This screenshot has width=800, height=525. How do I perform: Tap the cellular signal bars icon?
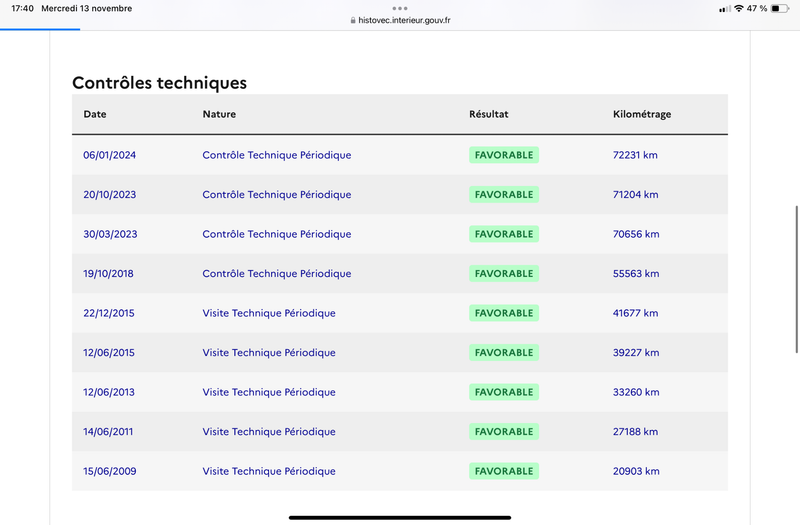click(724, 9)
